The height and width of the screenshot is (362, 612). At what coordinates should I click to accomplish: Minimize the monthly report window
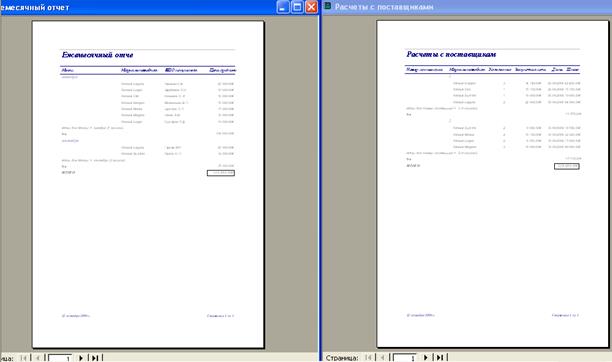pos(283,7)
